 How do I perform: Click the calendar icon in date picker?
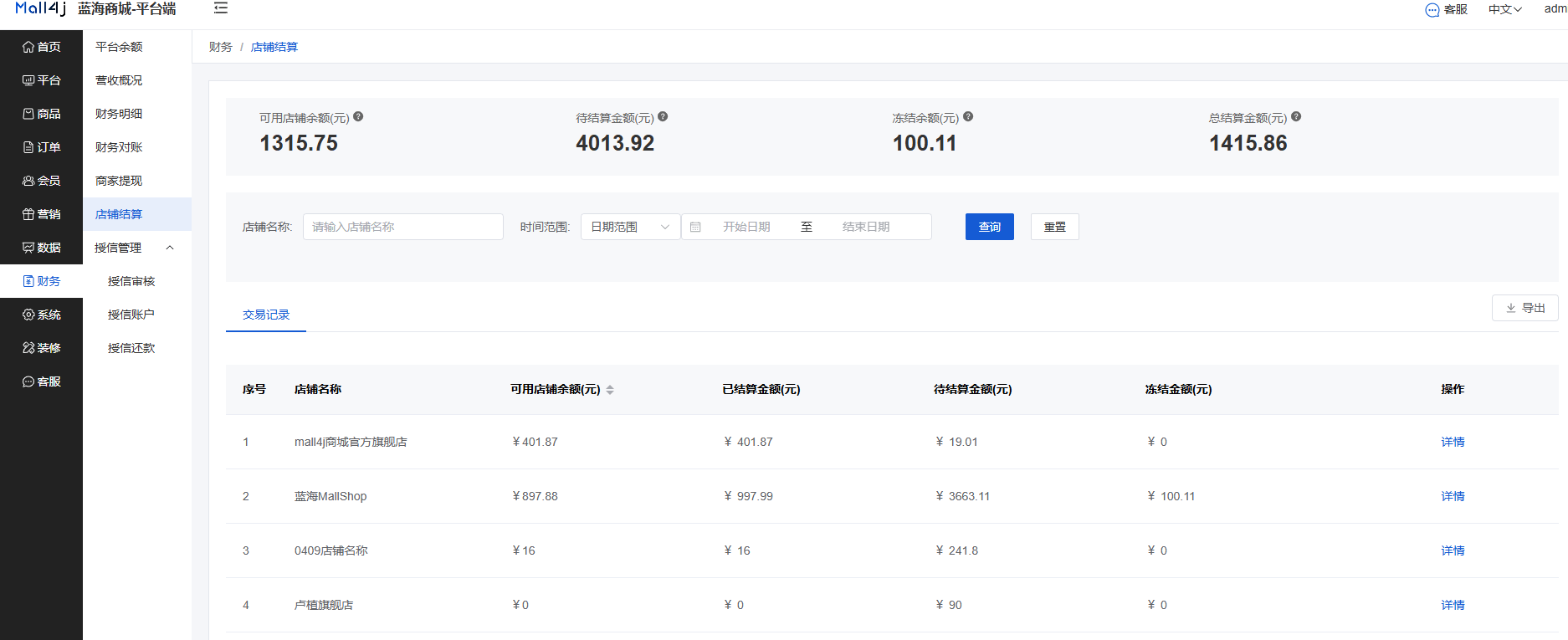coord(695,227)
